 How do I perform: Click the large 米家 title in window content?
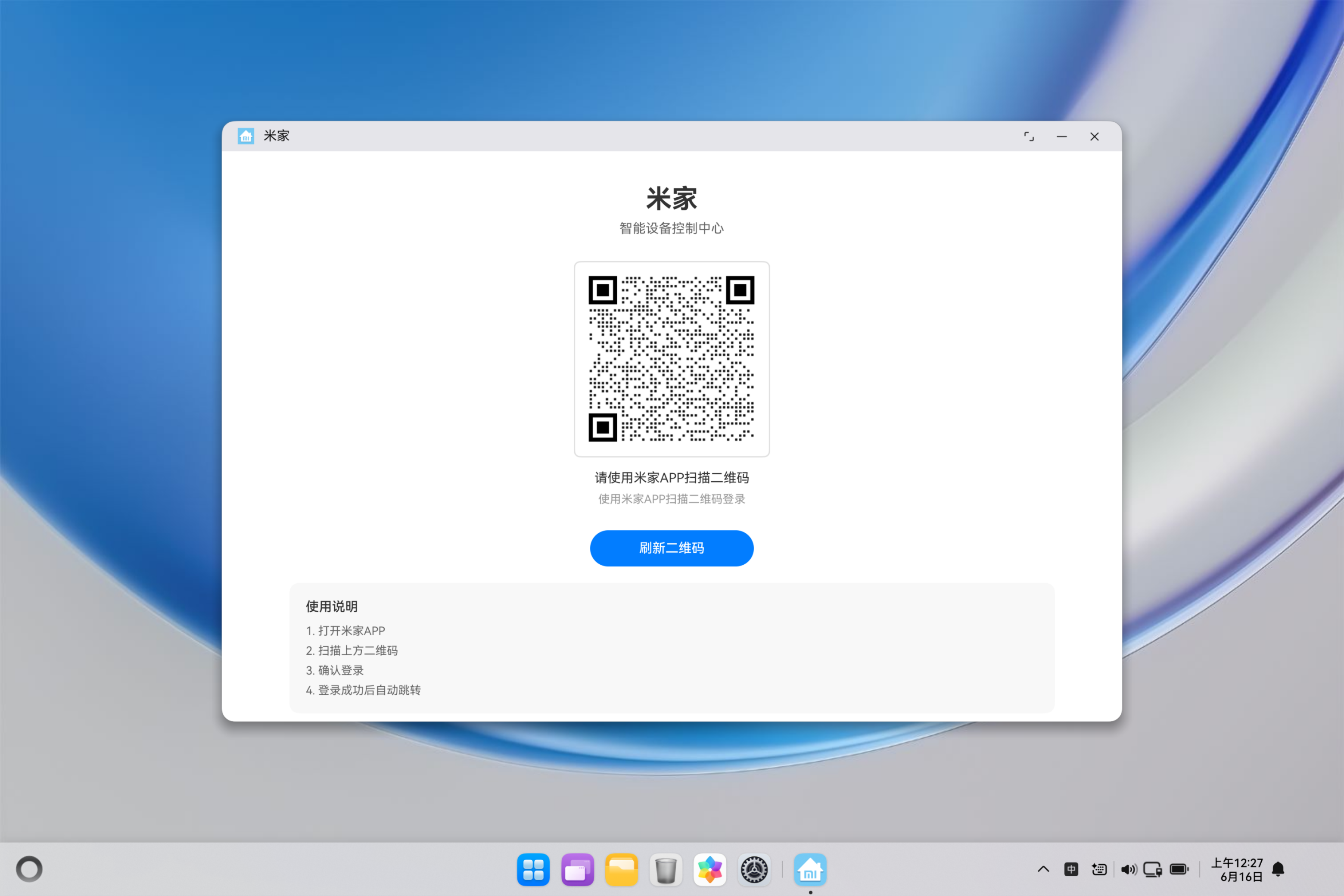pos(672,198)
